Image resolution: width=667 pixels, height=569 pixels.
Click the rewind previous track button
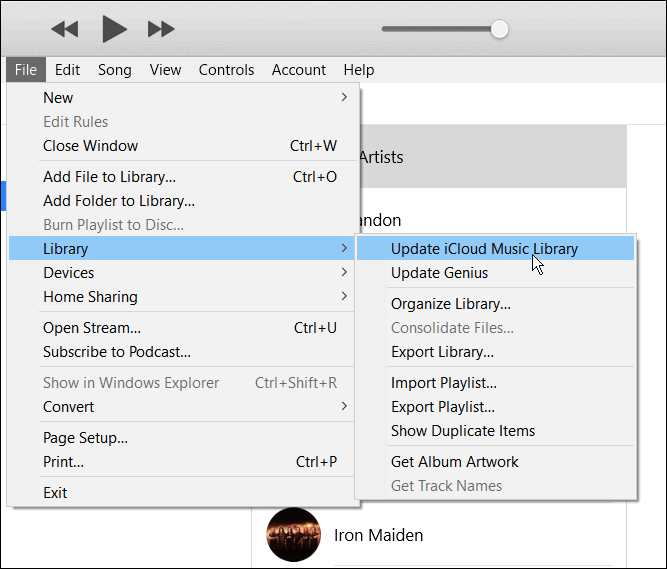tap(65, 29)
